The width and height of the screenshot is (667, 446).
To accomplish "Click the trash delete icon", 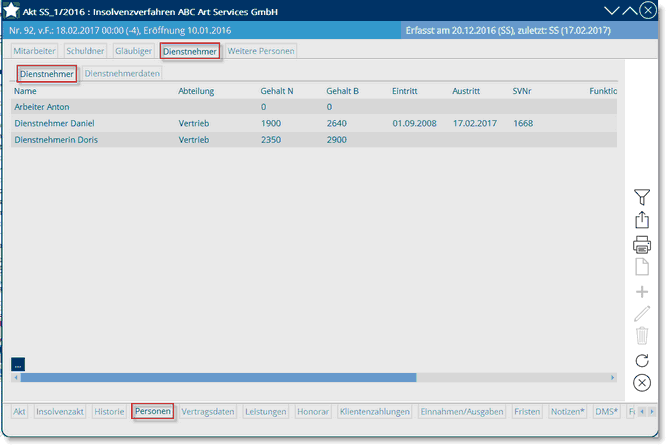I will (x=642, y=336).
